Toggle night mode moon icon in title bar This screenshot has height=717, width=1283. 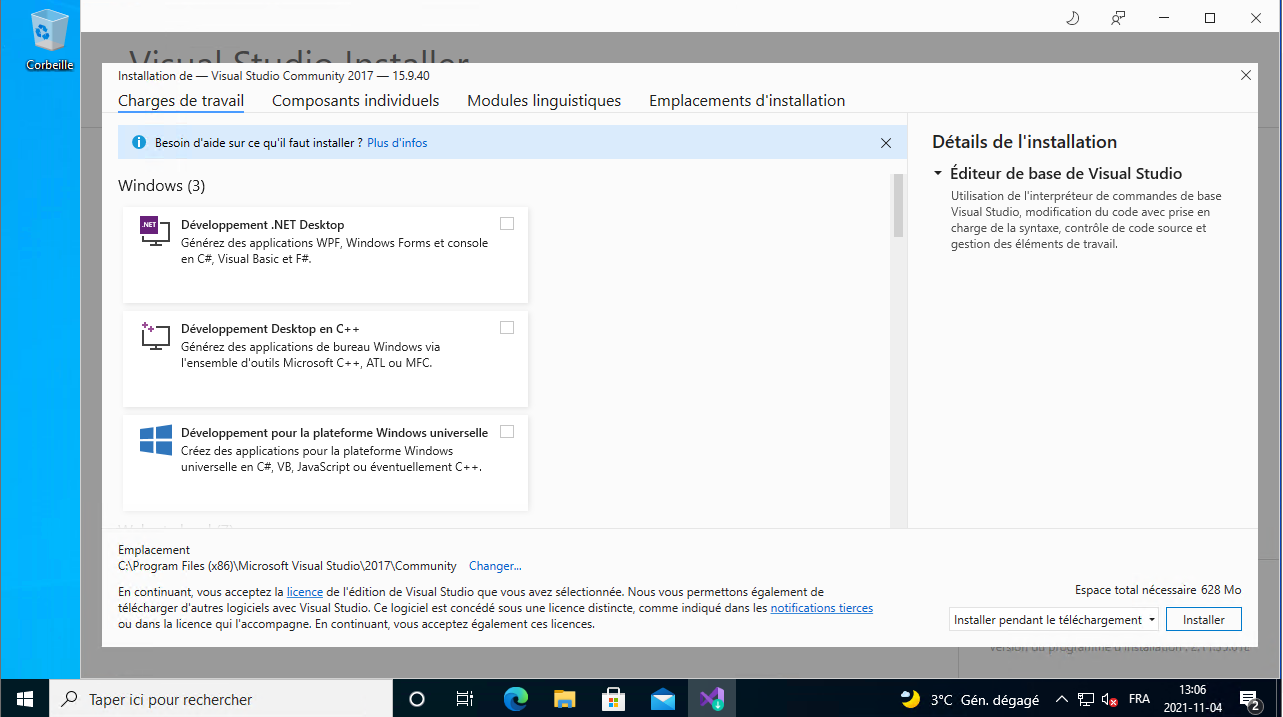coord(1073,18)
